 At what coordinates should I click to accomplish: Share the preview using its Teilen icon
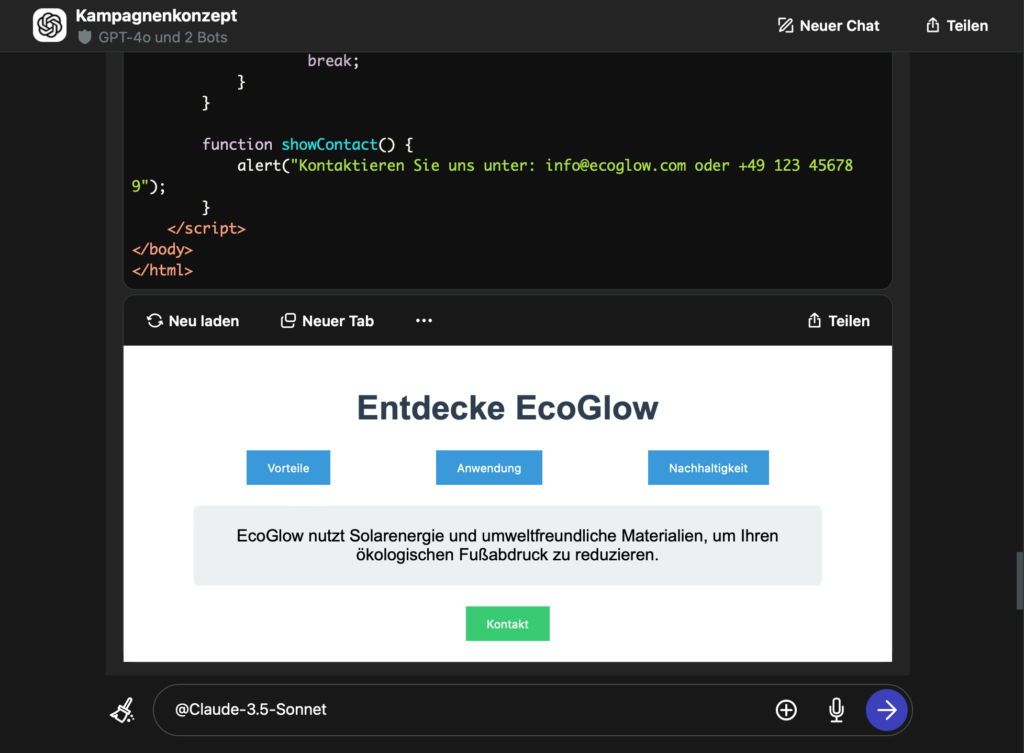pos(838,321)
